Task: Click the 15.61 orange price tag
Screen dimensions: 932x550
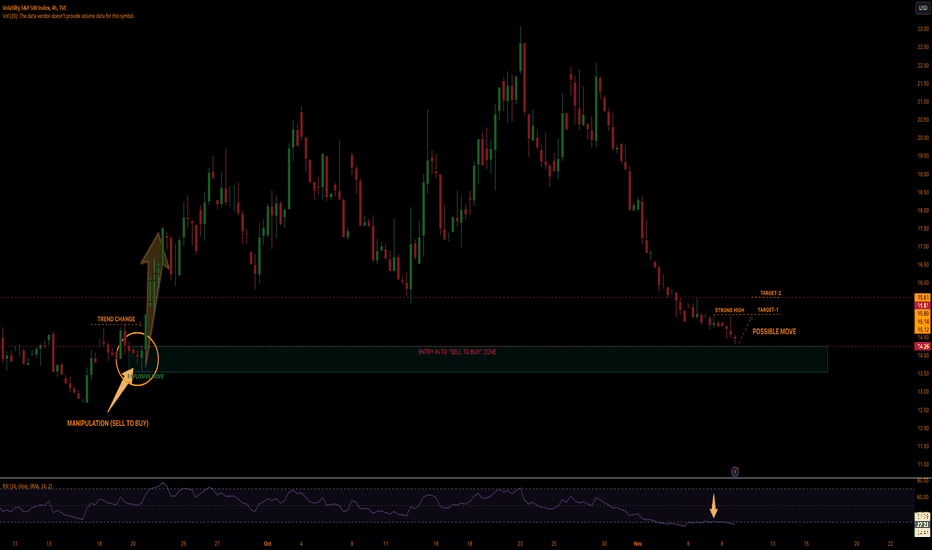Action: tap(922, 297)
